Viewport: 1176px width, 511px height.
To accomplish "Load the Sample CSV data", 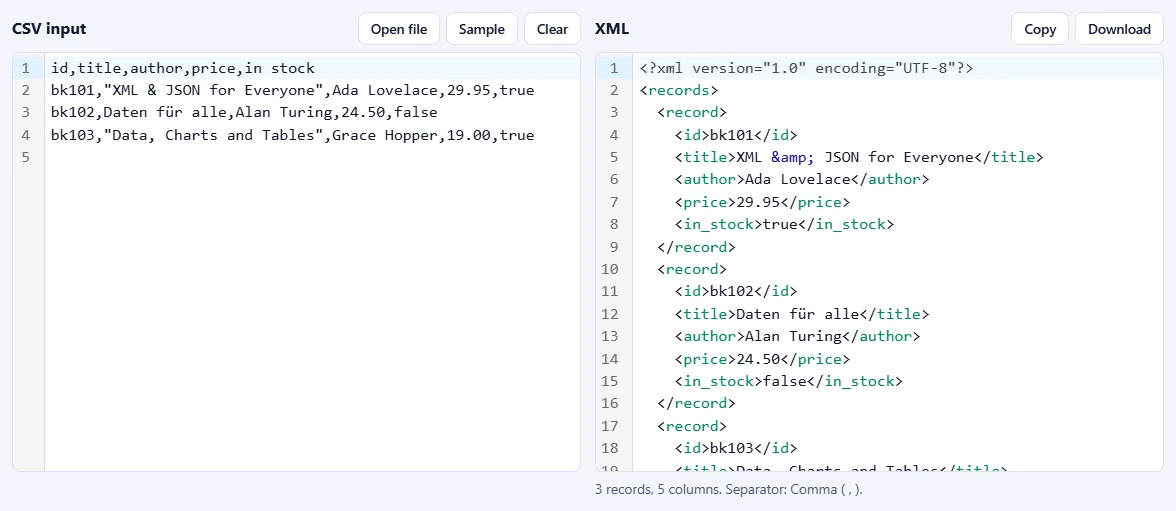I will pos(482,29).
